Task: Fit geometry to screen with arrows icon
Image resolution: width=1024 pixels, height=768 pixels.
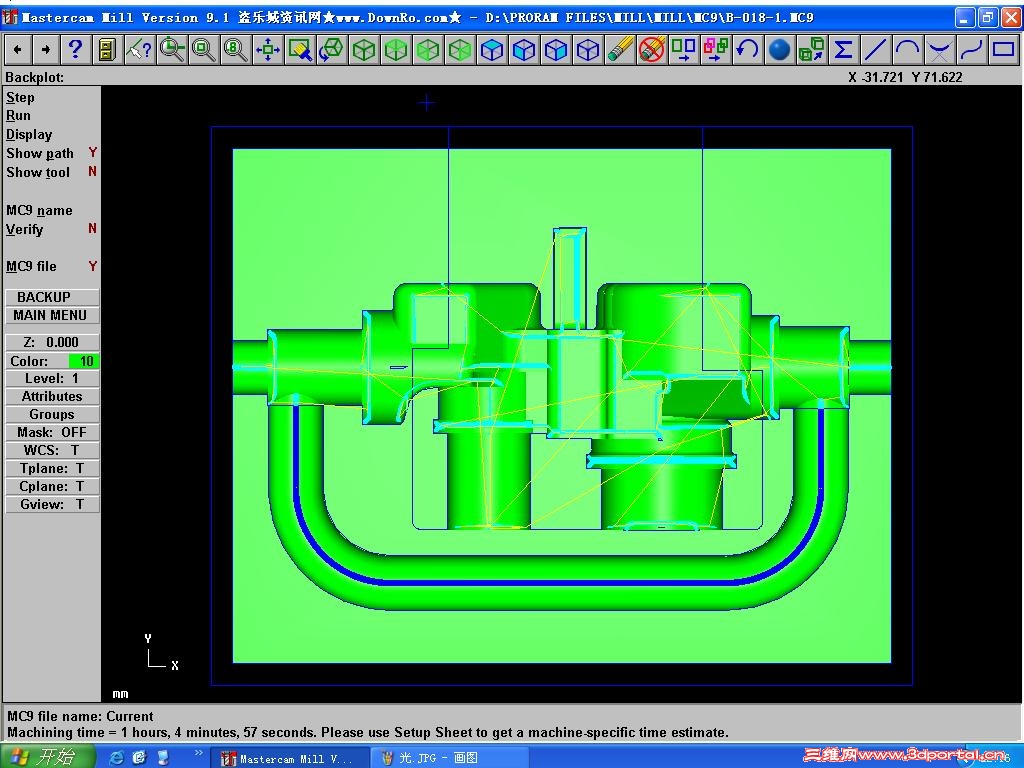Action: pyautogui.click(x=267, y=49)
